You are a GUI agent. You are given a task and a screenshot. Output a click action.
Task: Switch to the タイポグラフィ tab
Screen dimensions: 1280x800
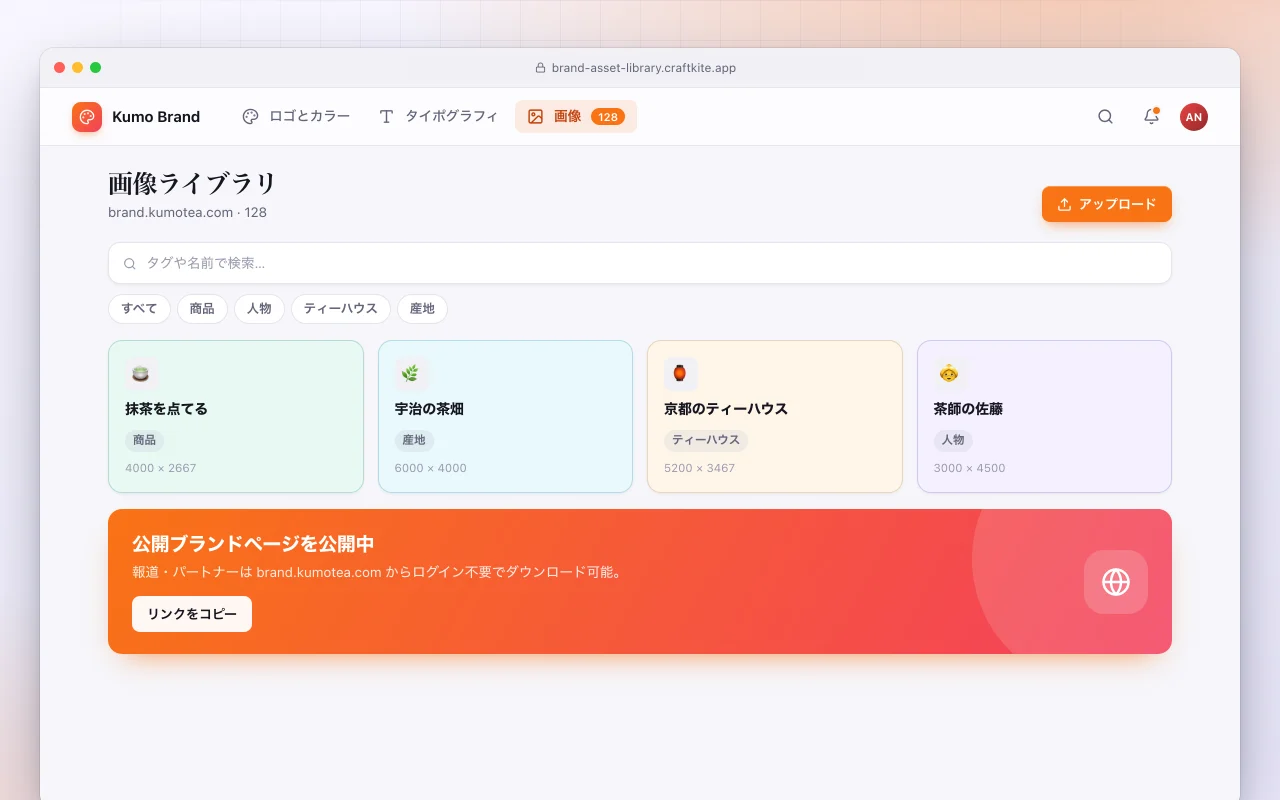[438, 116]
